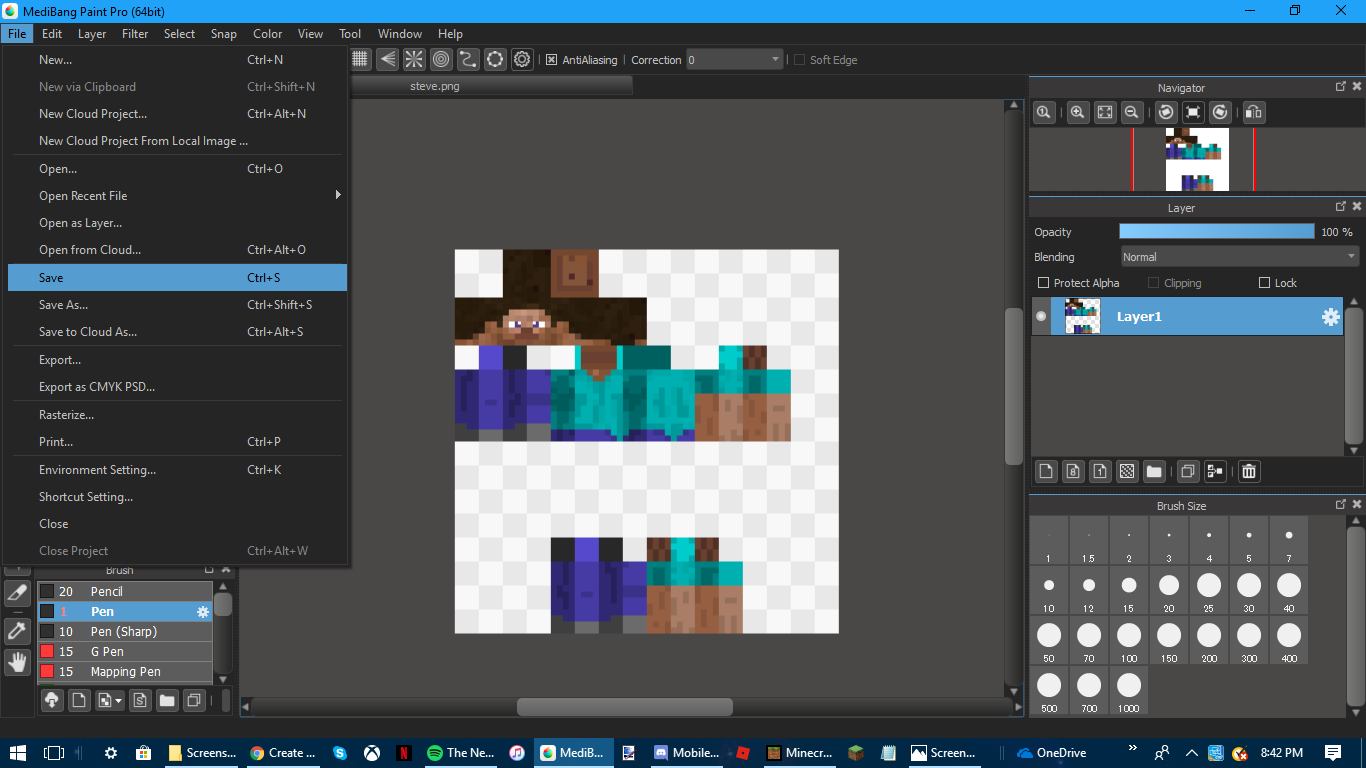
Task: Choose Open as Layer... menu entry
Action: pyautogui.click(x=177, y=223)
